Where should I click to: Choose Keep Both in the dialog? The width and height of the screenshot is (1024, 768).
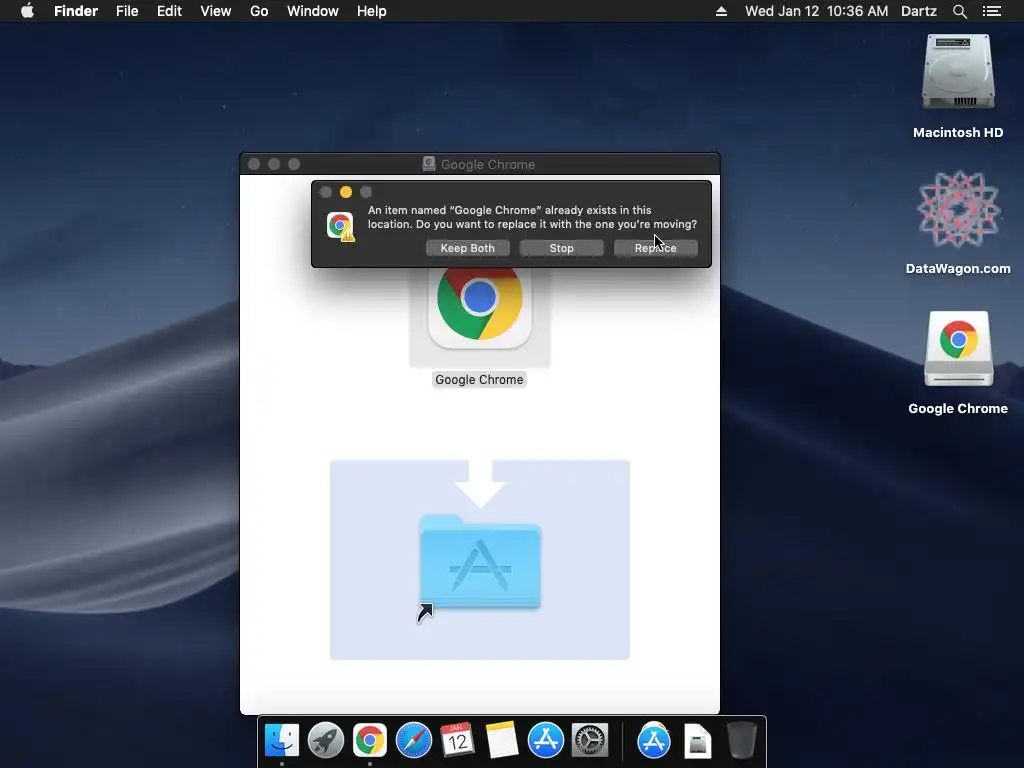coord(468,248)
